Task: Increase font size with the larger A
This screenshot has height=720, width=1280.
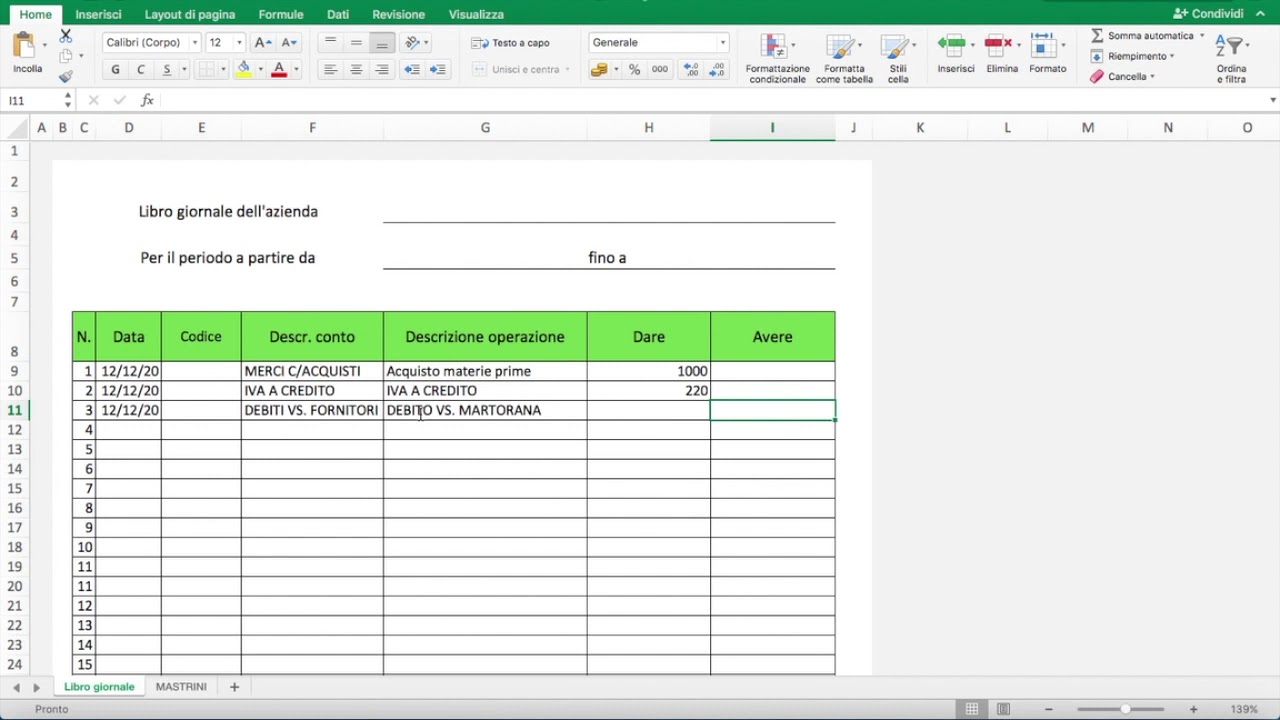Action: (x=263, y=43)
